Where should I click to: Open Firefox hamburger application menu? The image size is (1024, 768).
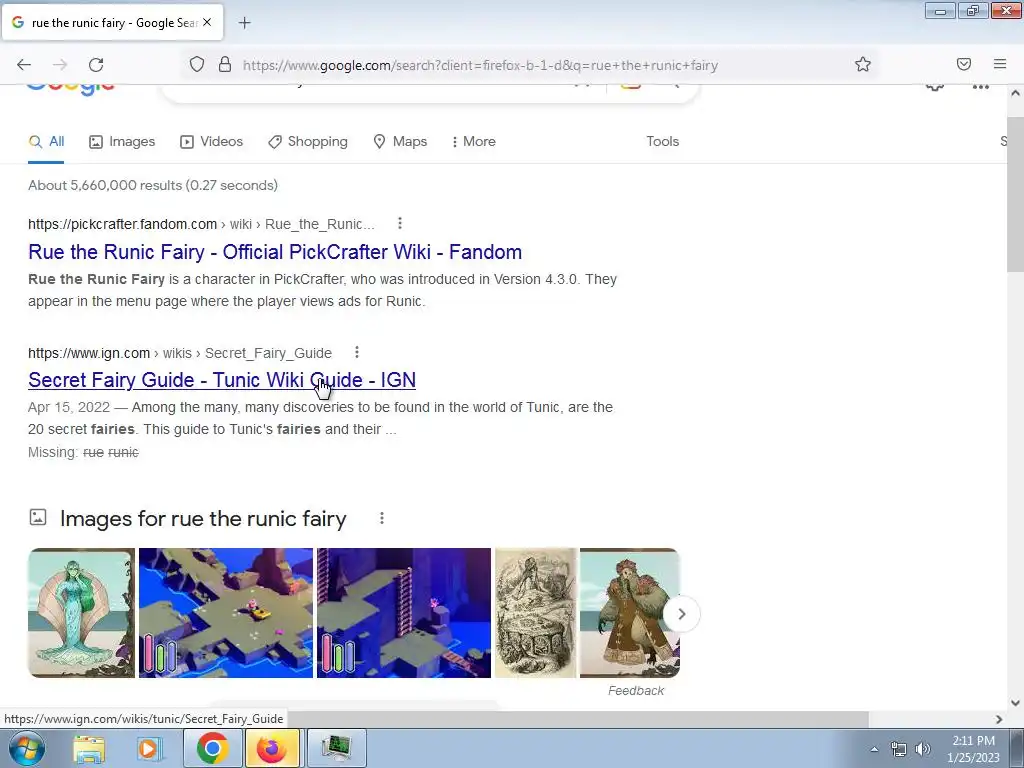1000,64
